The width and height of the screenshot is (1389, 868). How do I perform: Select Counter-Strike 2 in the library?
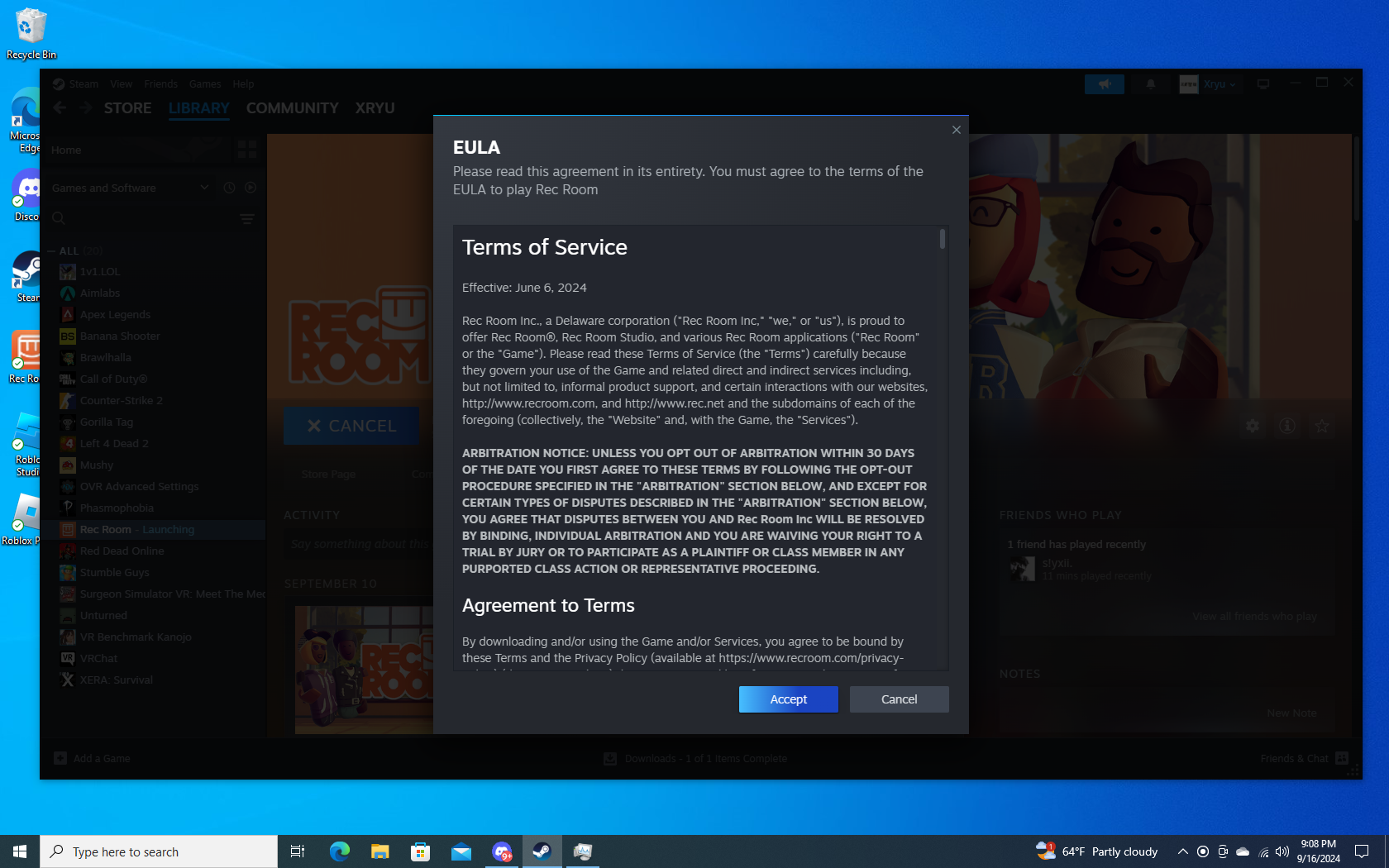[x=122, y=401]
